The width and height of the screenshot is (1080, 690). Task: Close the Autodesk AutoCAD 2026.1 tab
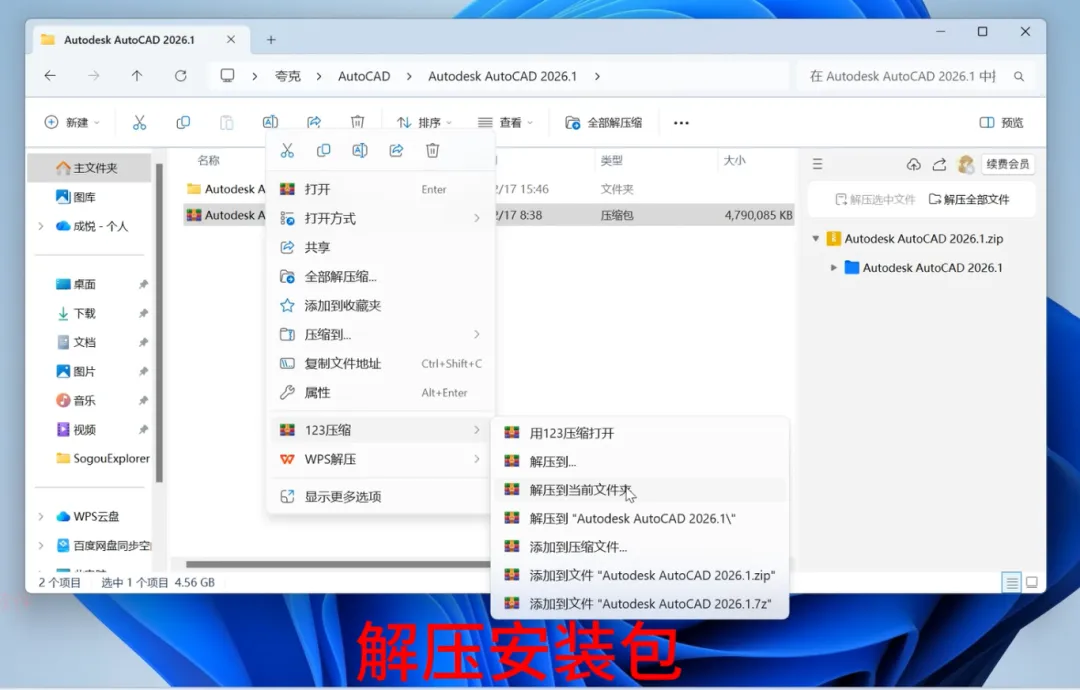tap(231, 40)
